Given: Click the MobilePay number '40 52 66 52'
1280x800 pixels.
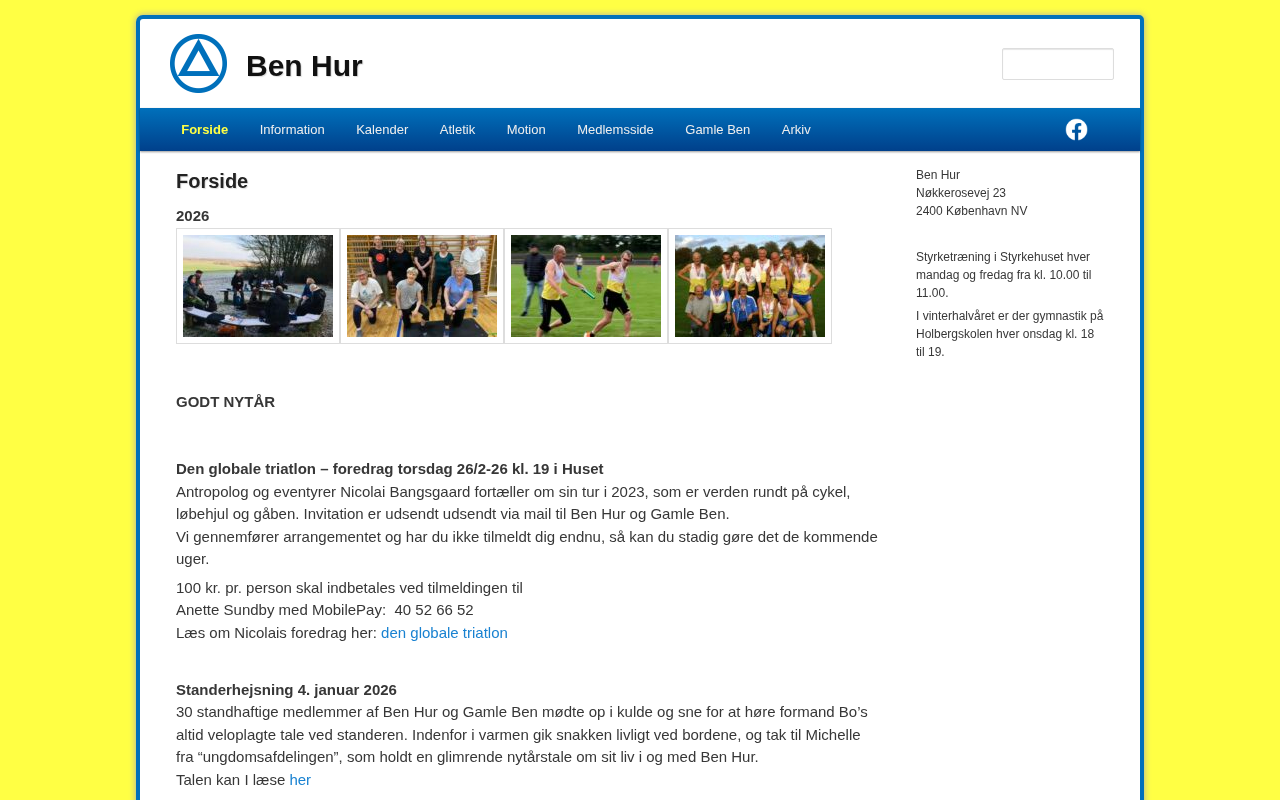Looking at the screenshot, I should pos(434,610).
